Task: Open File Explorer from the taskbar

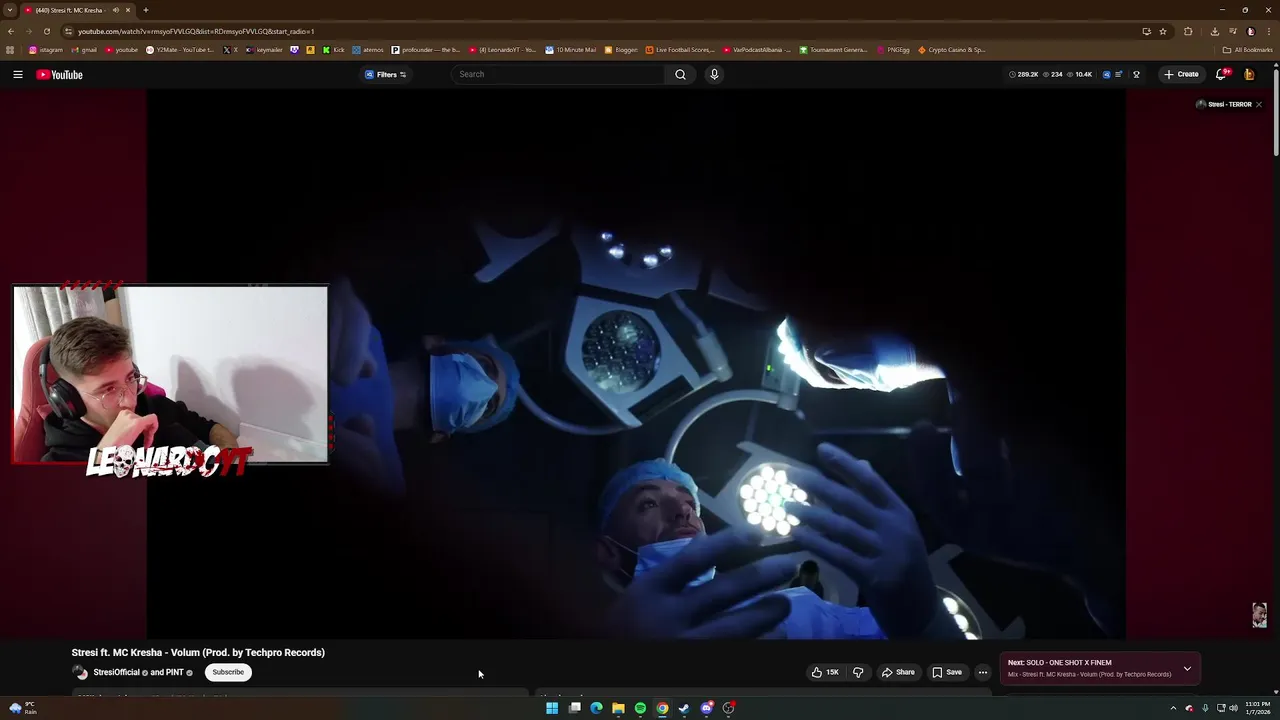Action: click(618, 708)
